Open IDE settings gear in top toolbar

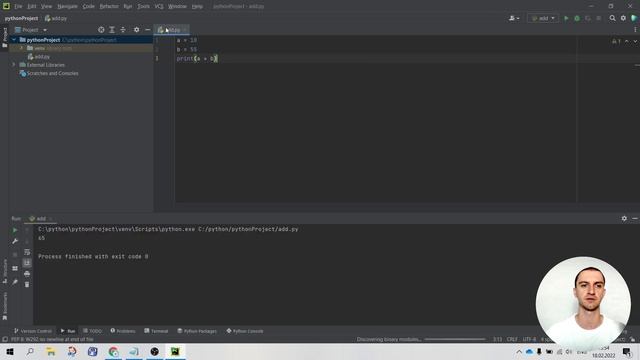pos(623,18)
